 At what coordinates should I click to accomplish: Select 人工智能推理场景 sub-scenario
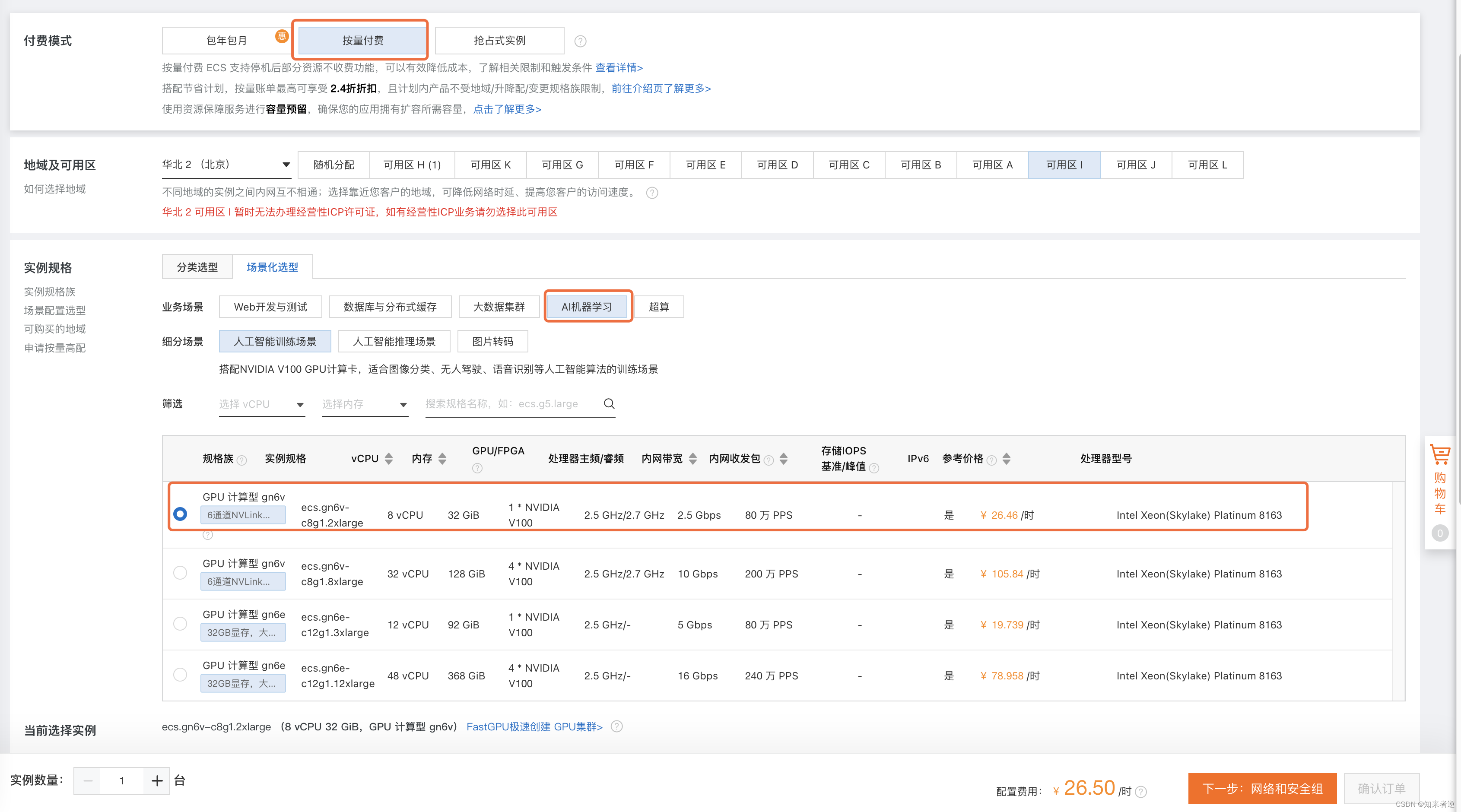click(x=394, y=341)
